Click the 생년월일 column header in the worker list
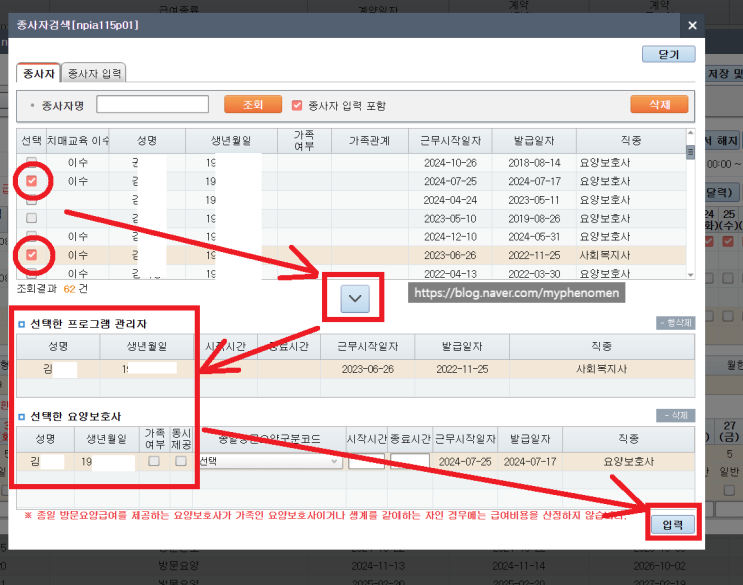The image size is (743, 585). [x=231, y=141]
